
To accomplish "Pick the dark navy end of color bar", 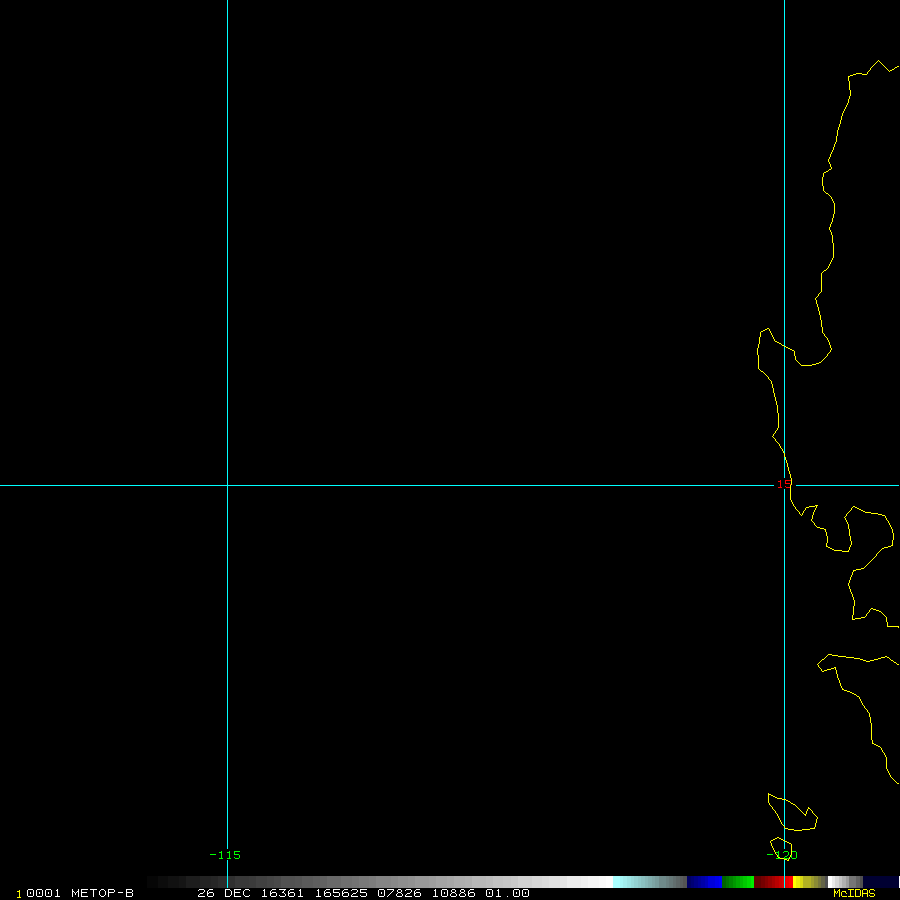I will pos(880,882).
